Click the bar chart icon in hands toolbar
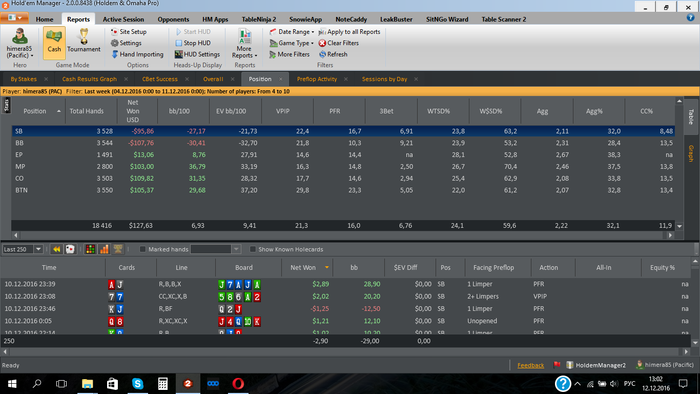 pos(104,249)
